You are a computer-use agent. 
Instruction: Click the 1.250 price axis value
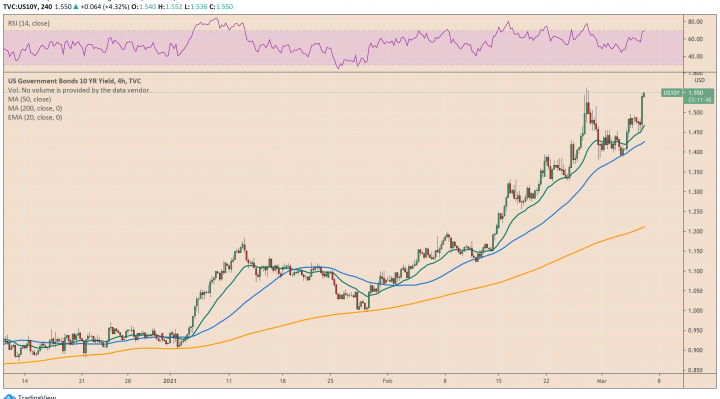tap(695, 212)
